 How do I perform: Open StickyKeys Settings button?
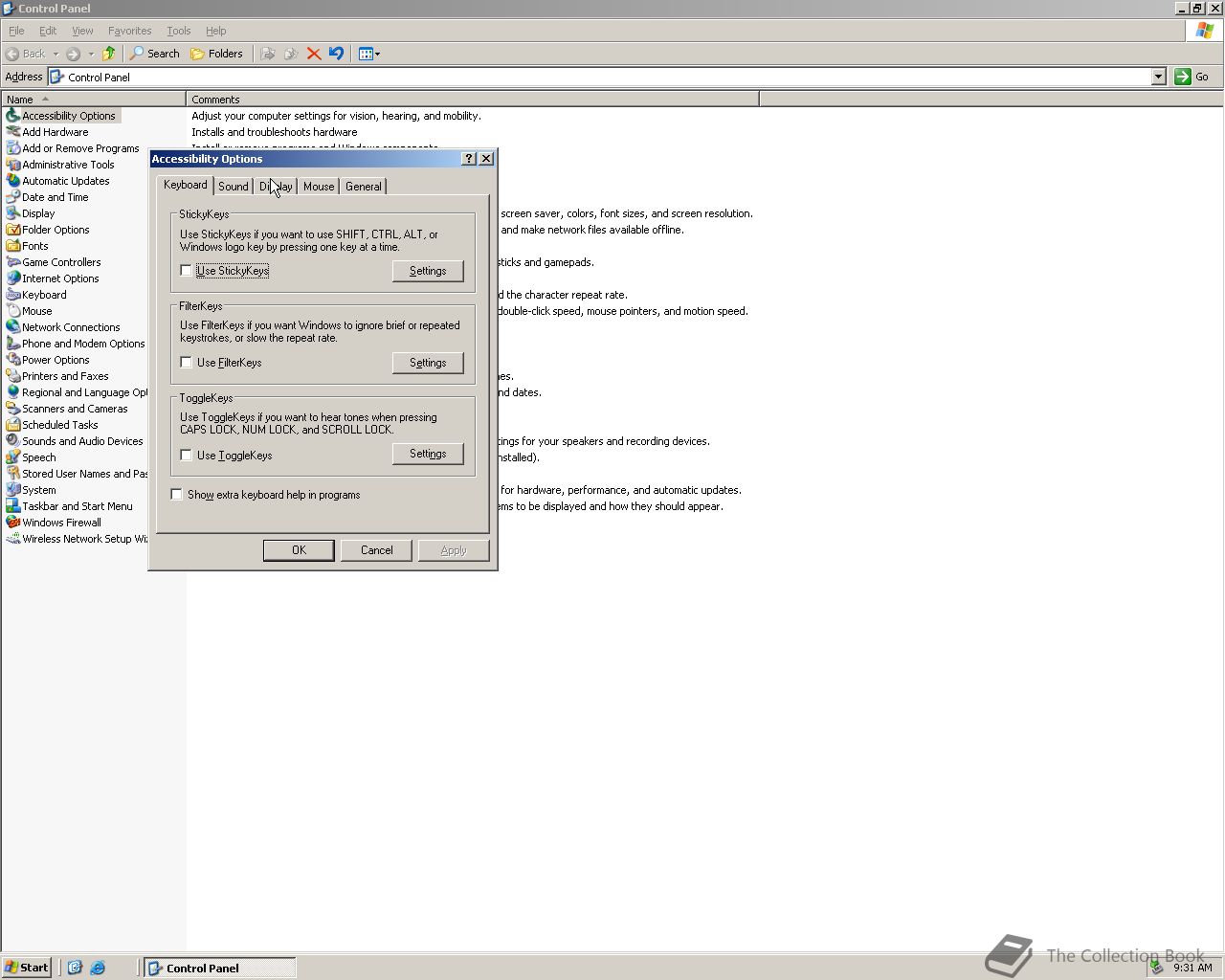pyautogui.click(x=428, y=271)
